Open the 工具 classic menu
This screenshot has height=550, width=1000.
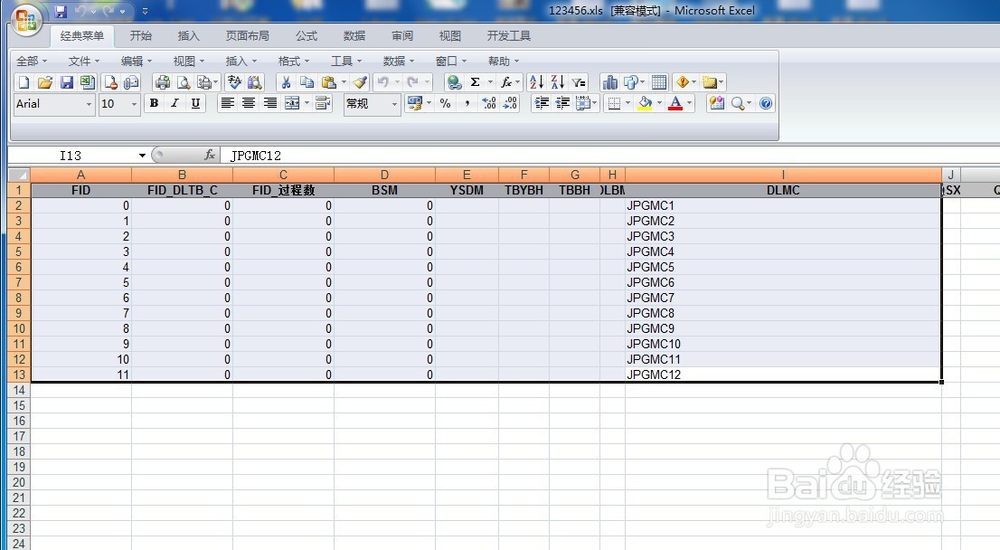pos(346,61)
